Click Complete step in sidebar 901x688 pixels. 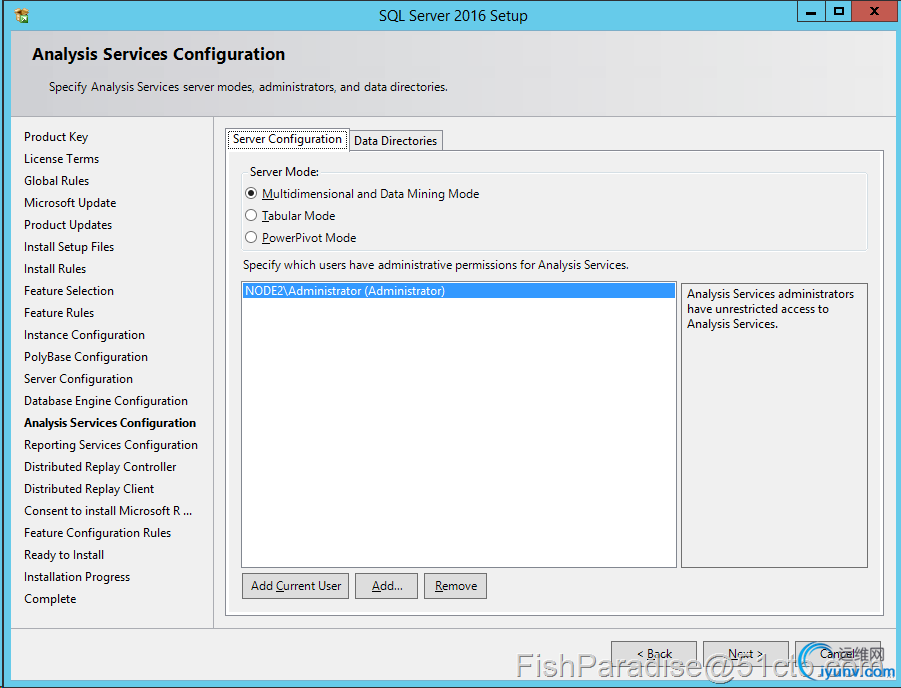[50, 599]
